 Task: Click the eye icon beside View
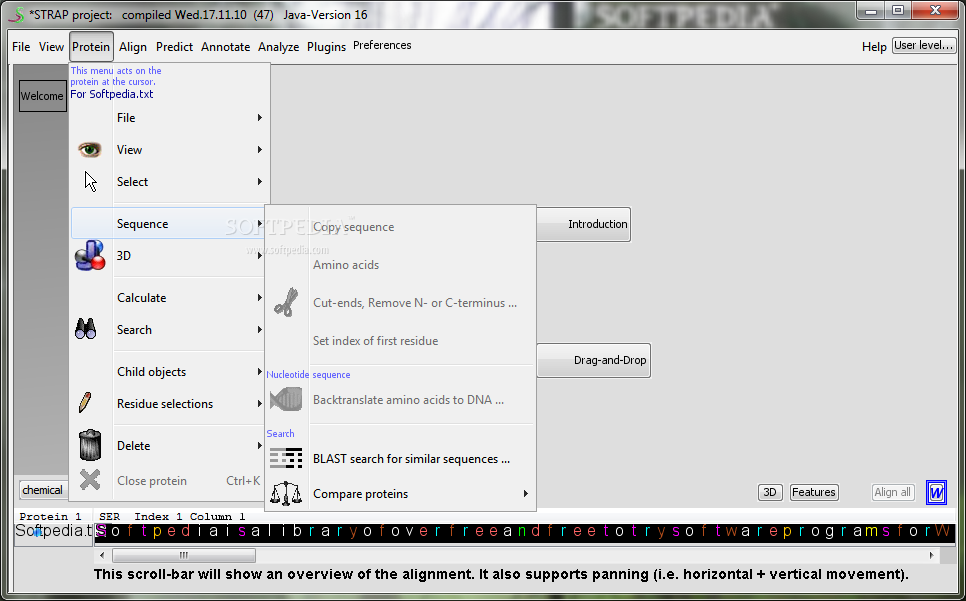[89, 149]
